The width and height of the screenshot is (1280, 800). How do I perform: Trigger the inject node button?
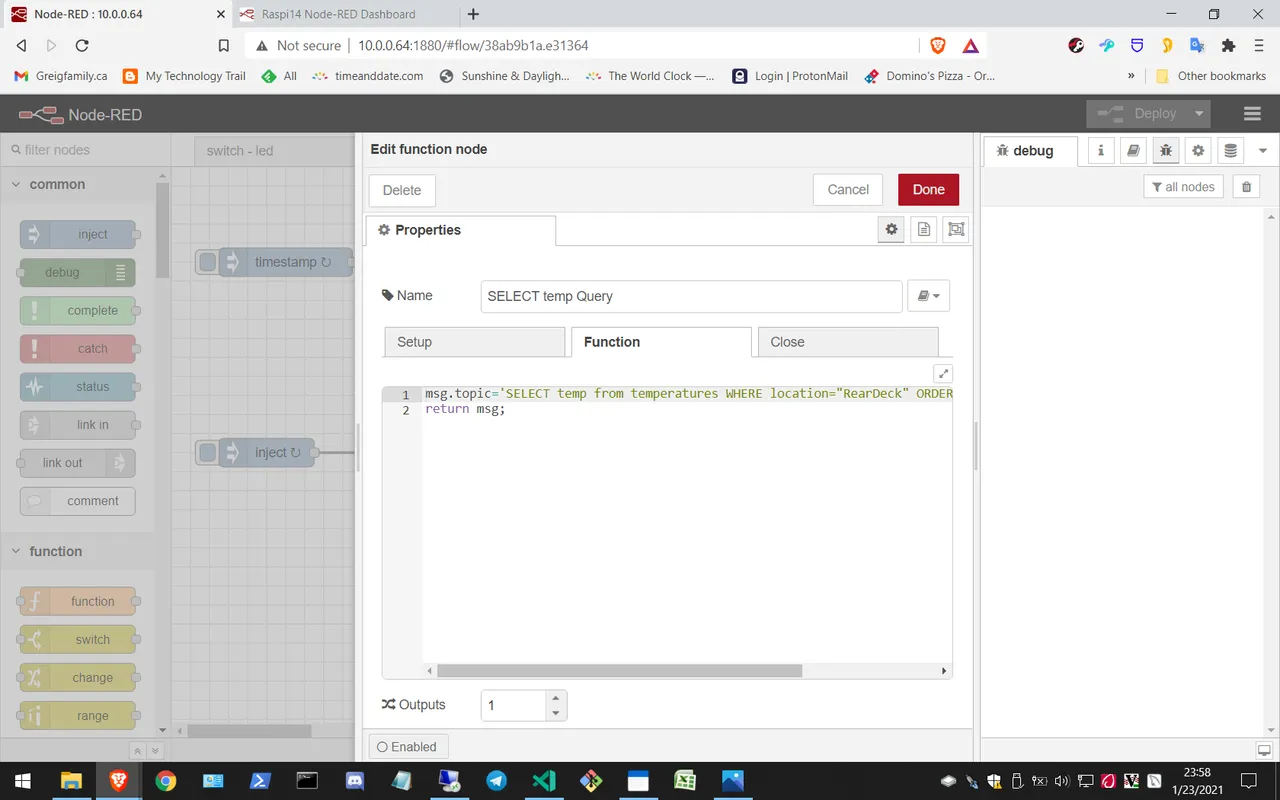click(x=207, y=452)
